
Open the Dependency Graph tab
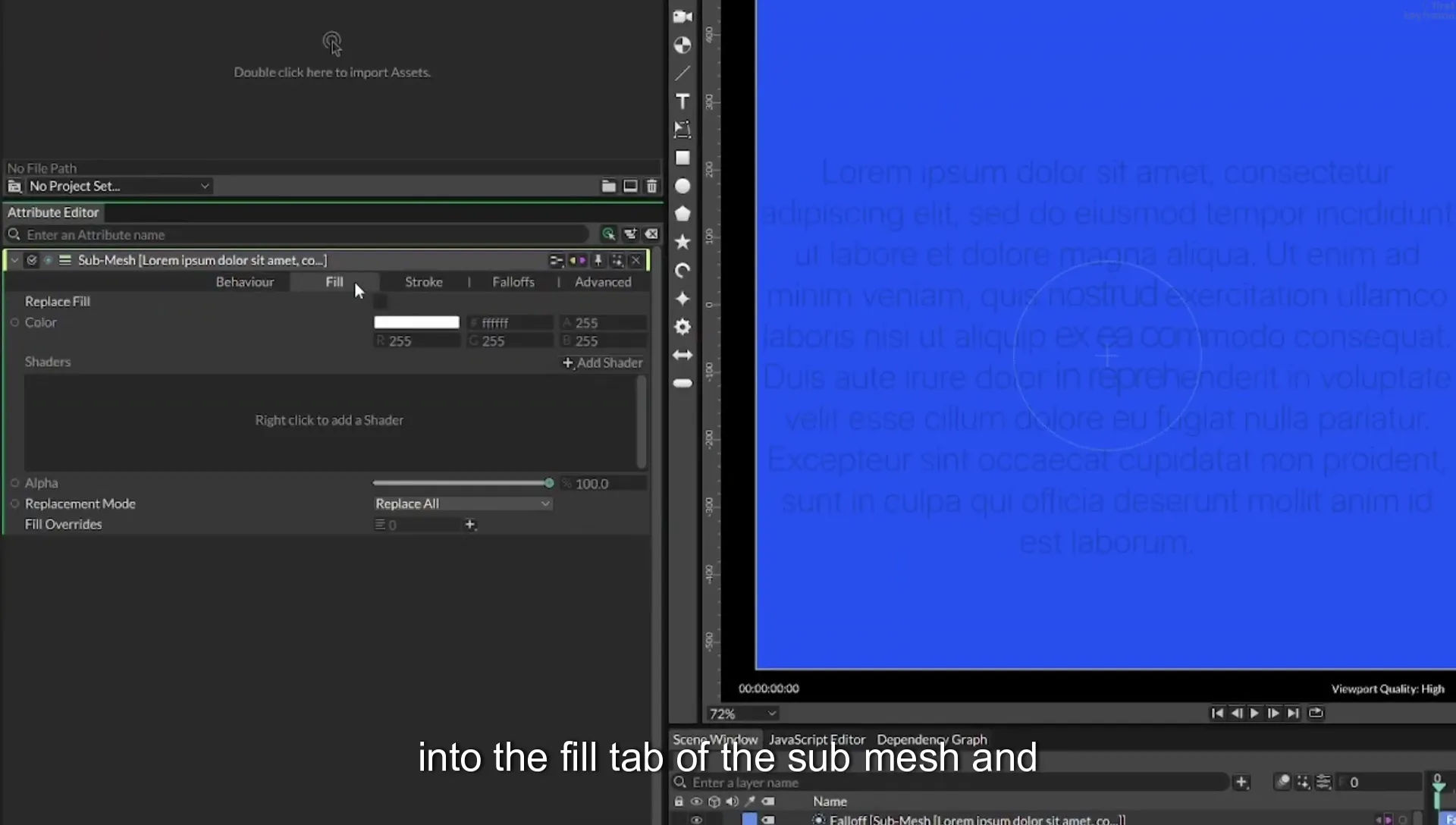coord(932,739)
